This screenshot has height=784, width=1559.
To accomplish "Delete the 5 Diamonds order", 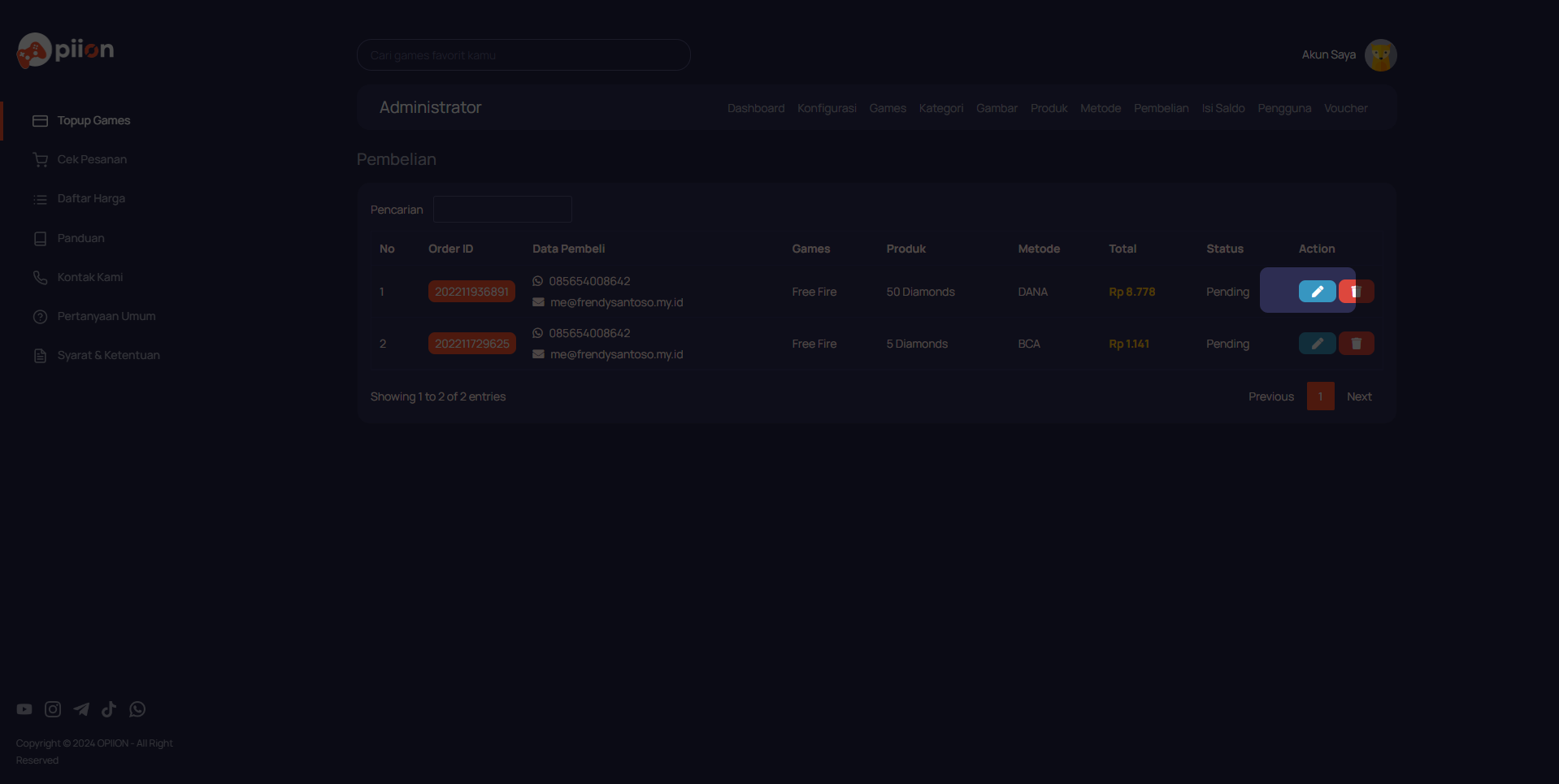I will pos(1356,344).
